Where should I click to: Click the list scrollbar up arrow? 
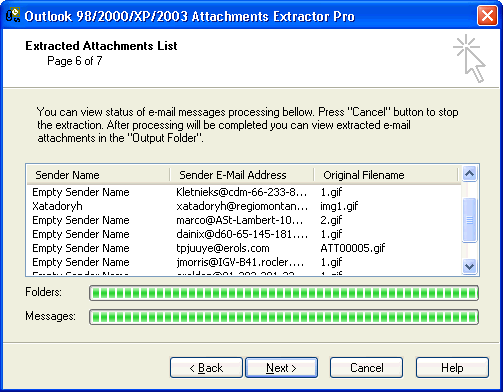(469, 174)
